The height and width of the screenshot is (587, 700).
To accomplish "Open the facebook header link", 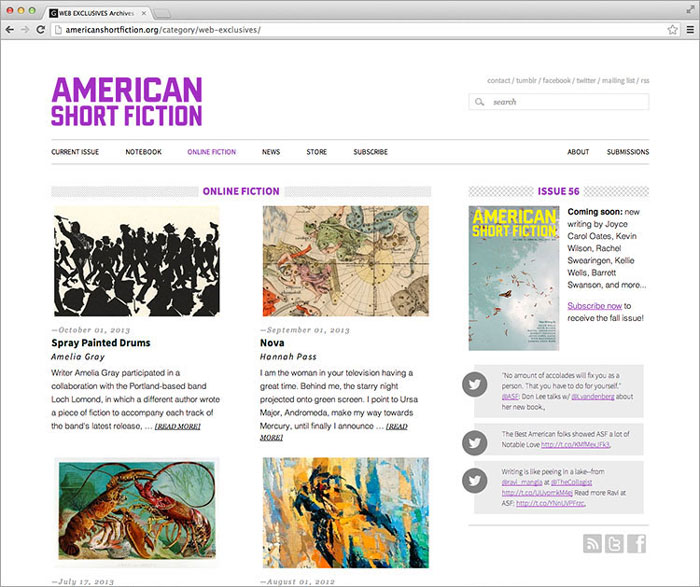I will (x=556, y=81).
